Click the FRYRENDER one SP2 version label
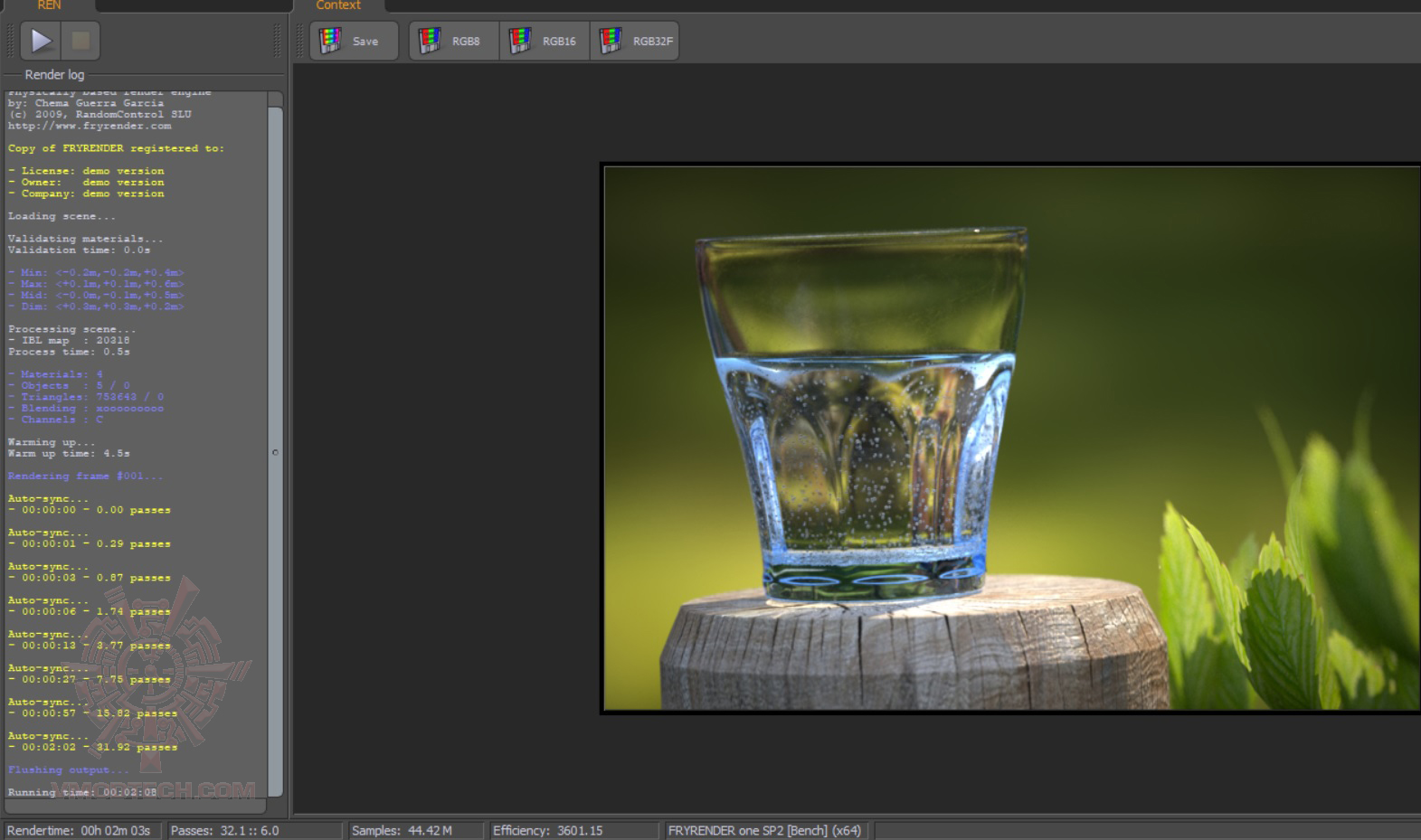Viewport: 1421px width, 840px height. point(764,830)
